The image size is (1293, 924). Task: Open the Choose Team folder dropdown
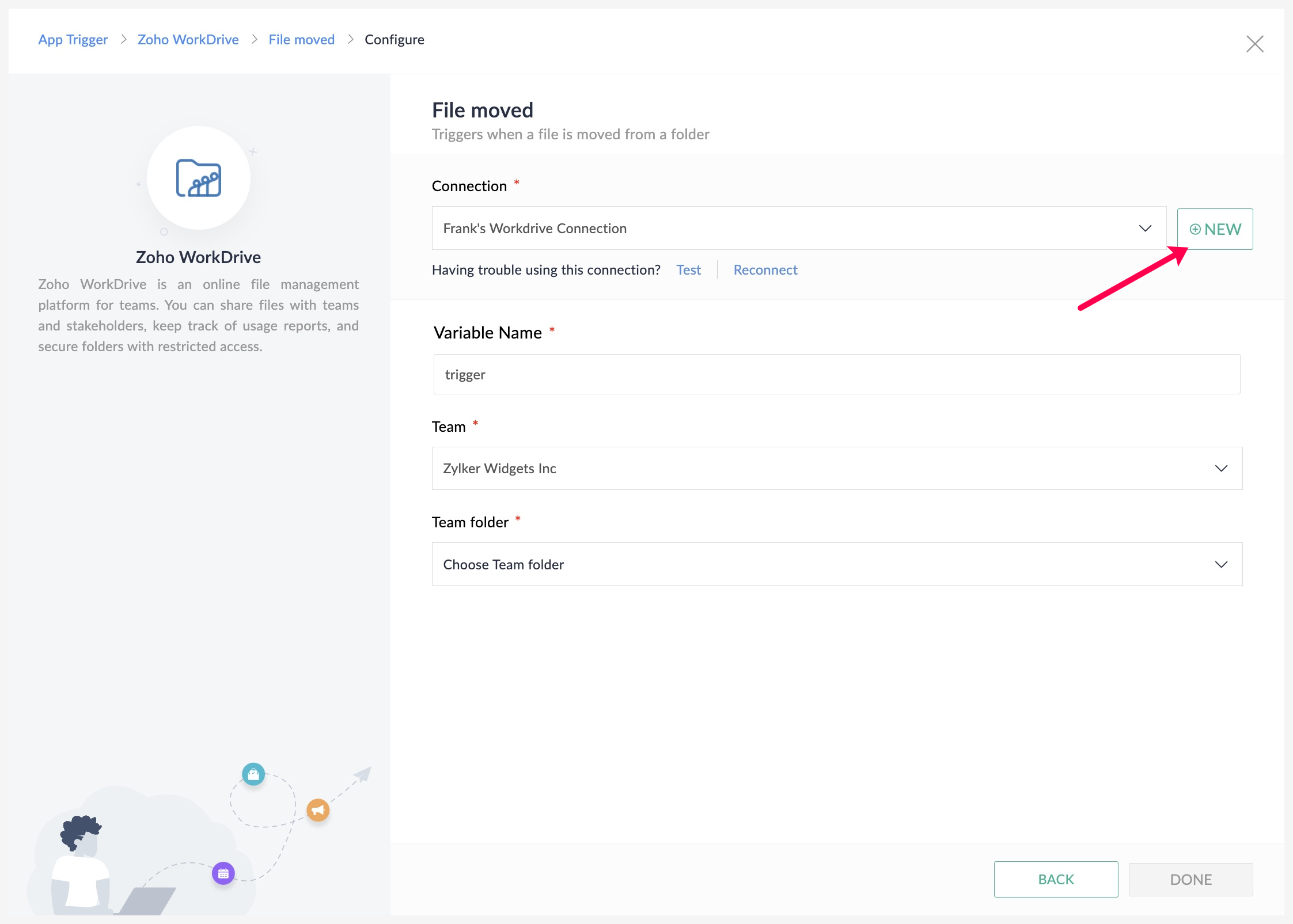(837, 564)
